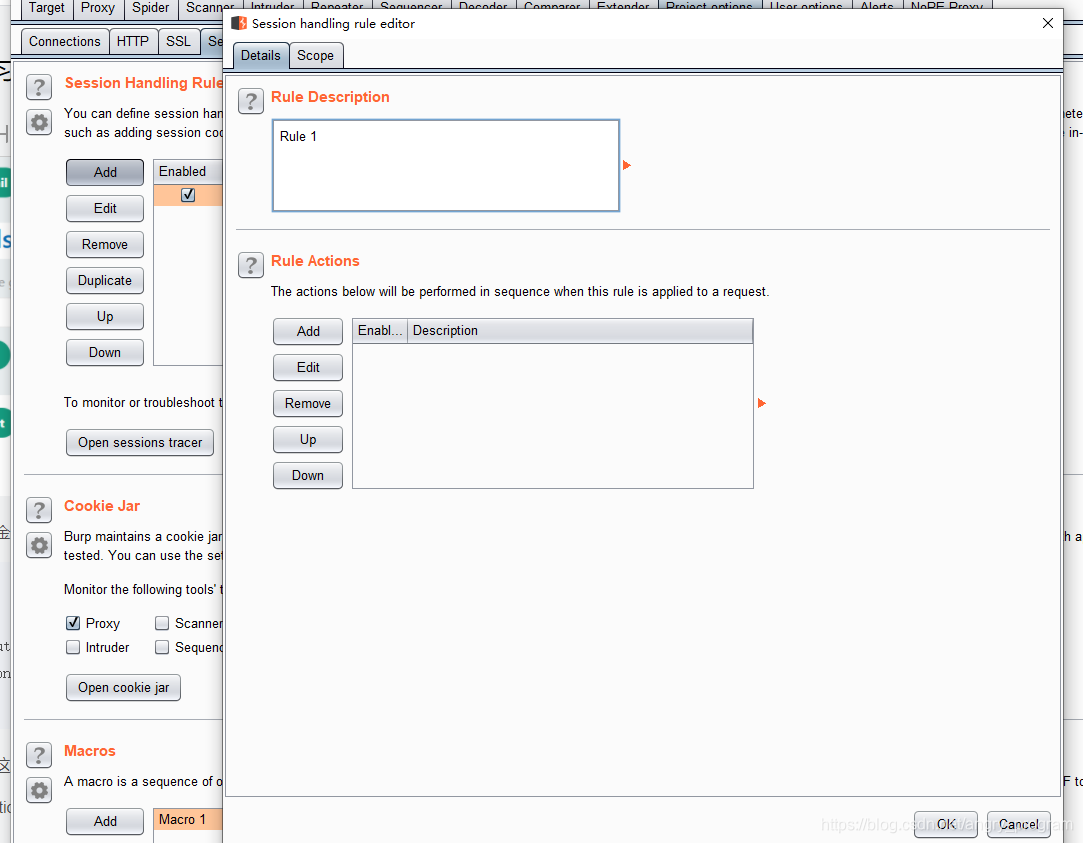
Task: Confirm the dialog with OK
Action: pos(946,824)
